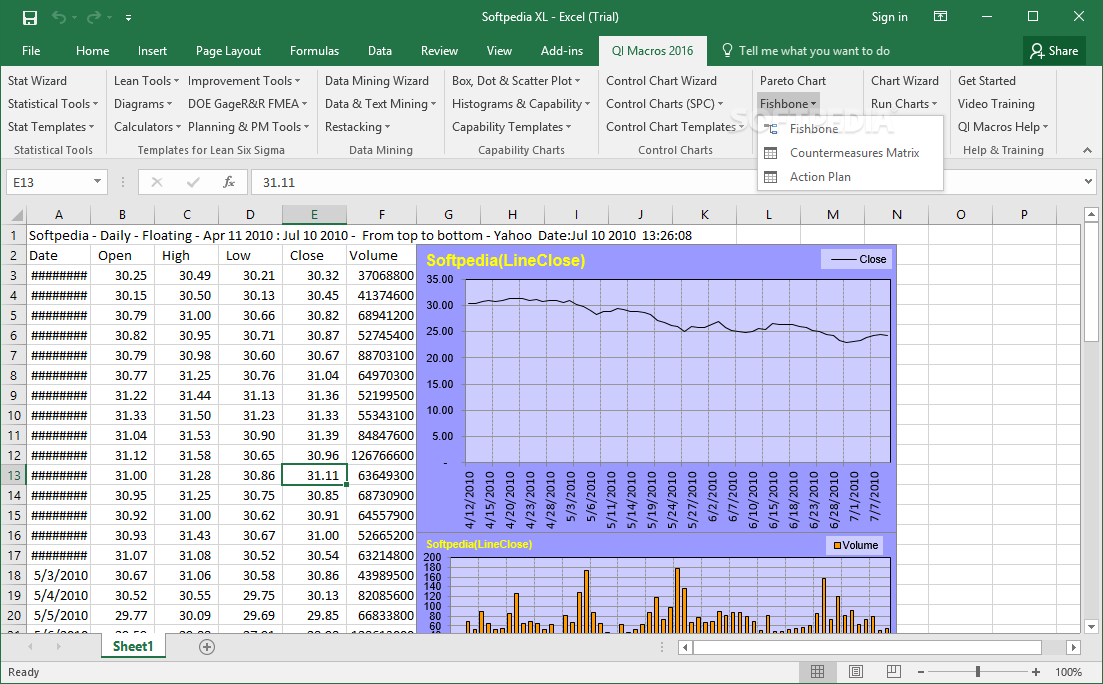Choose Action Plan from the menu
Viewport: 1103px width, 684px height.
click(x=820, y=177)
